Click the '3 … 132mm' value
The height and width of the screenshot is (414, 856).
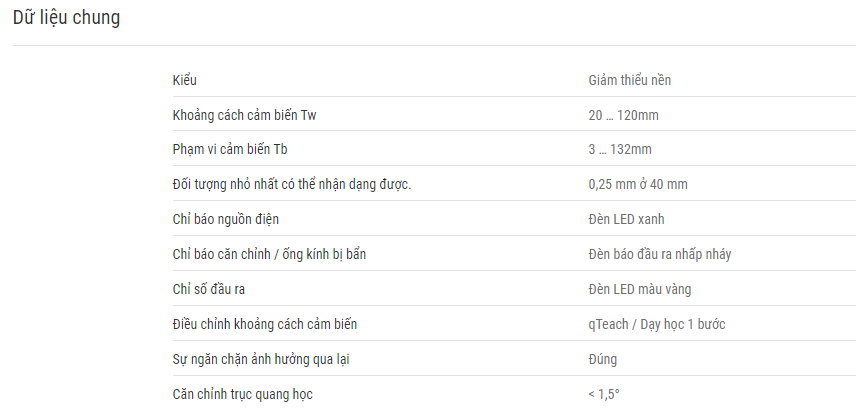(x=619, y=150)
